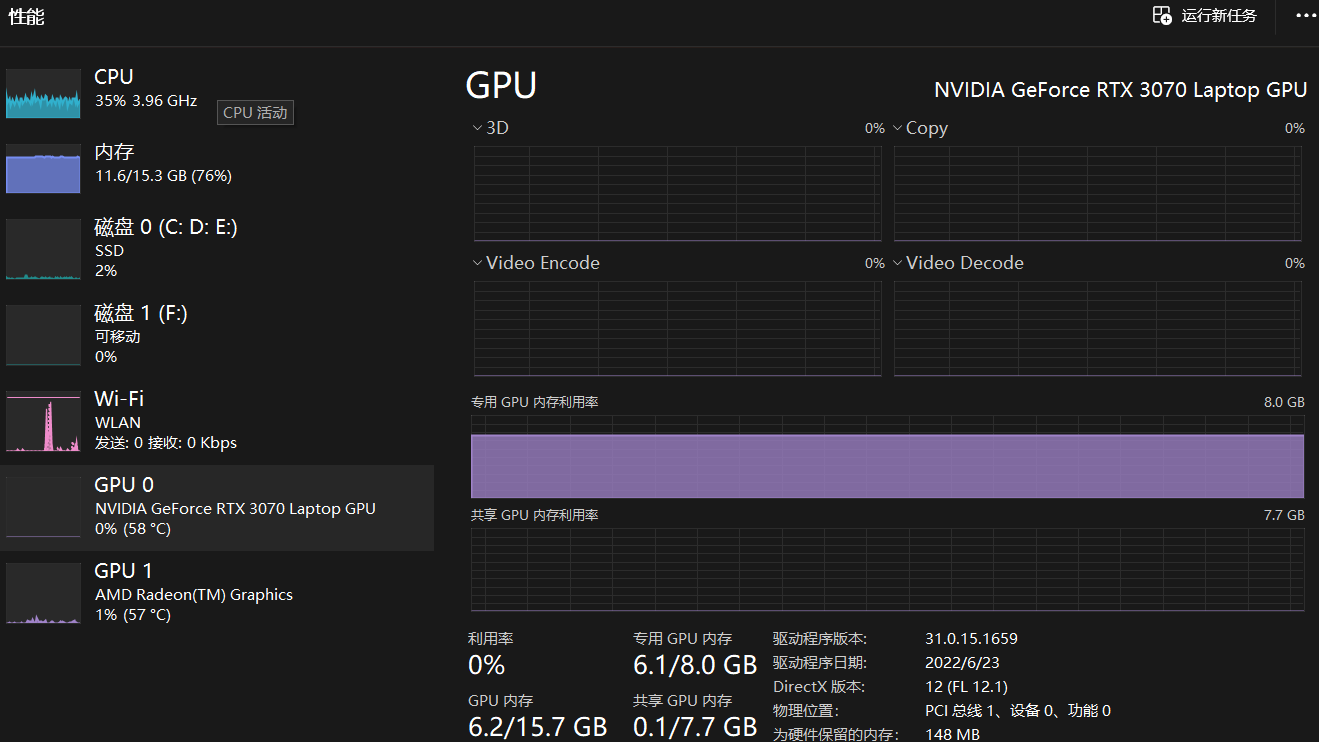Open the CPU performance entry
This screenshot has width=1319, height=742.
coord(217,94)
